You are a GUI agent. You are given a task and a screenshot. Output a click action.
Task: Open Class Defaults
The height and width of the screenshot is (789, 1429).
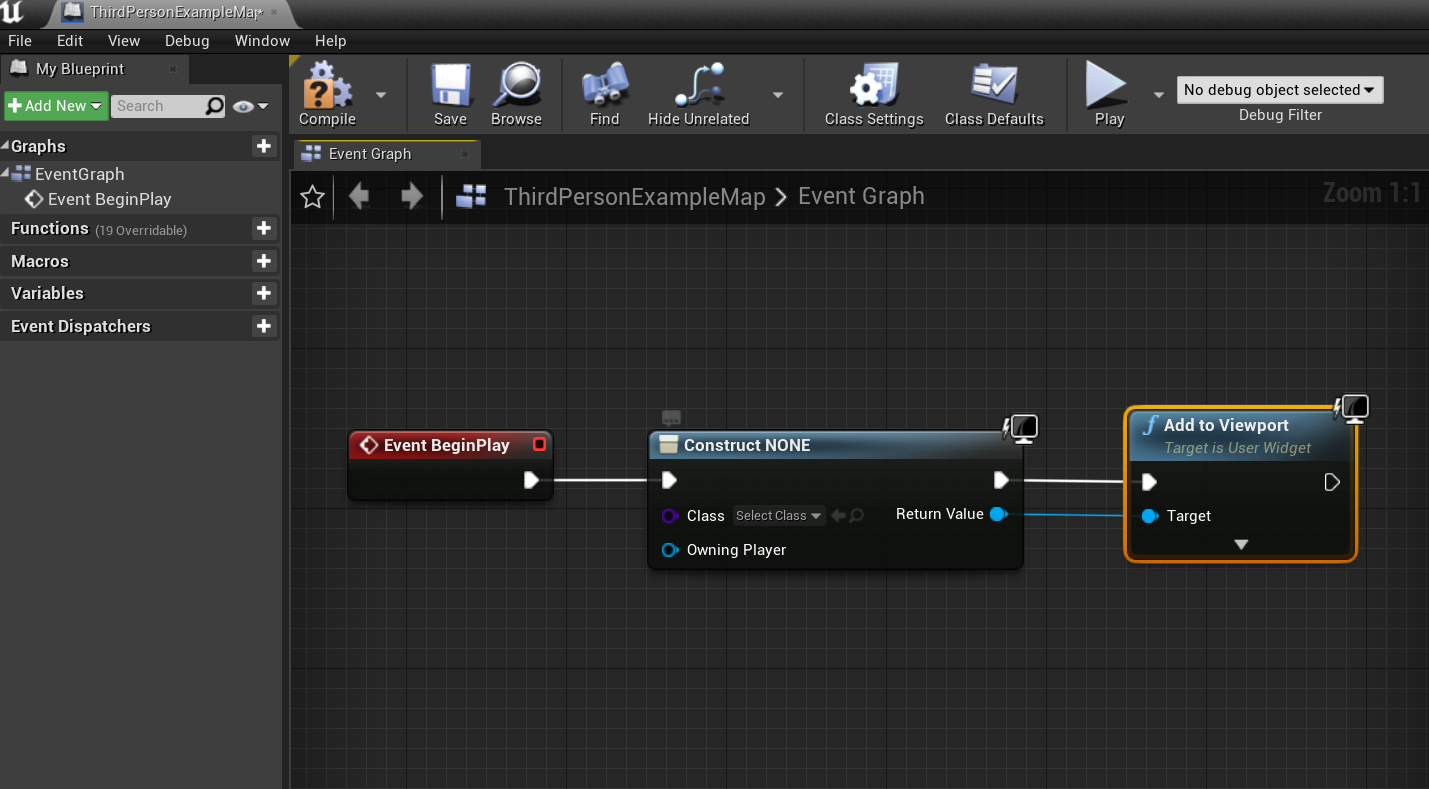[x=995, y=93]
